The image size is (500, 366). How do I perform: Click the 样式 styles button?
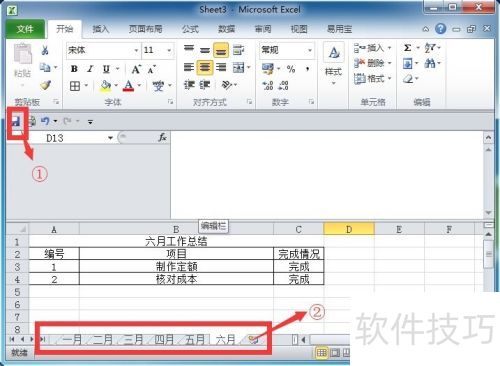tap(334, 63)
